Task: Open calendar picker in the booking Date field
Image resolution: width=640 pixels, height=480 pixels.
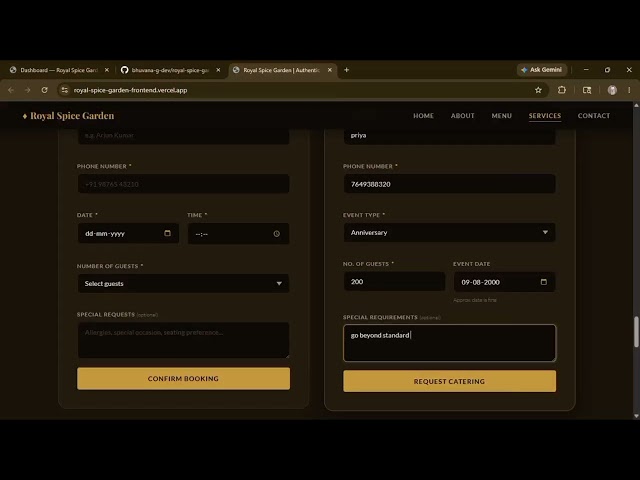Action: click(167, 233)
